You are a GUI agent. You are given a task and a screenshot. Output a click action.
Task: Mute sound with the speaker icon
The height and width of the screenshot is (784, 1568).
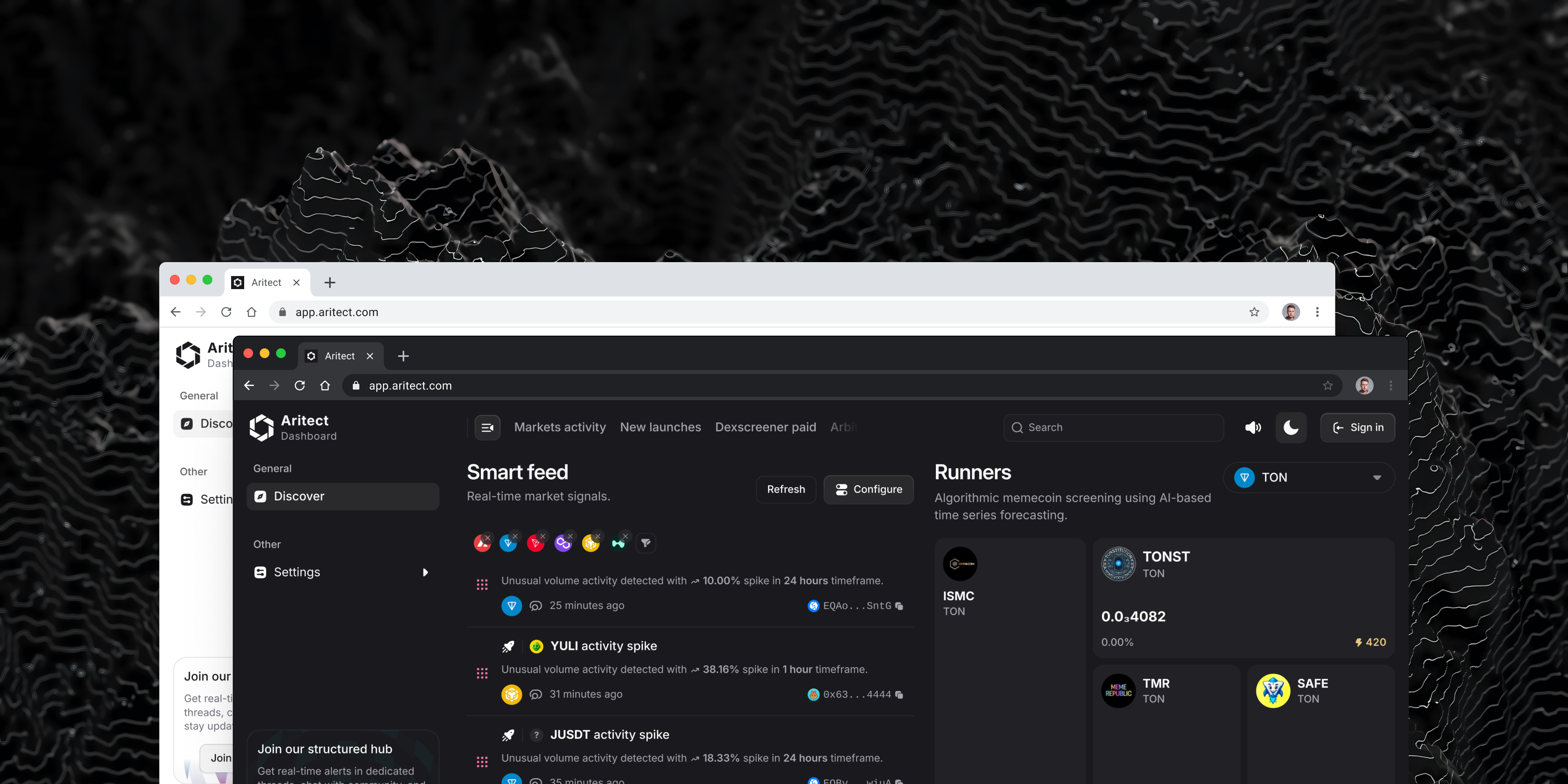point(1253,427)
